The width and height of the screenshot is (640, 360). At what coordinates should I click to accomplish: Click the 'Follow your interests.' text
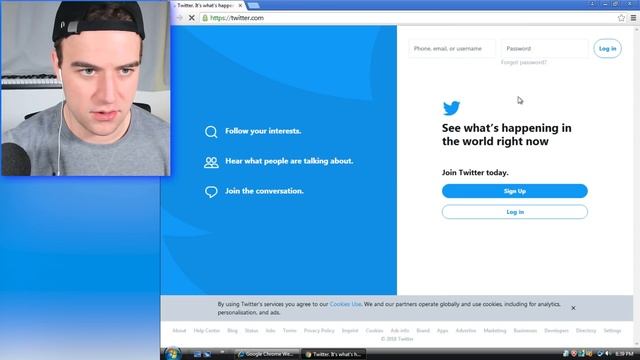pos(263,131)
